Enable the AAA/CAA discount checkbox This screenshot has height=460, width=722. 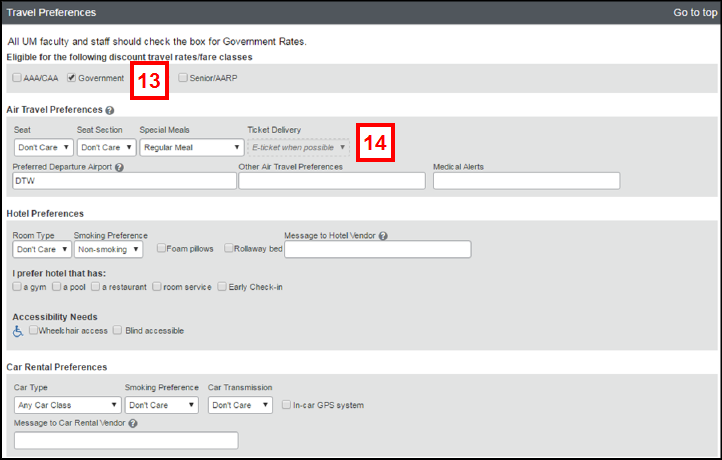17,78
